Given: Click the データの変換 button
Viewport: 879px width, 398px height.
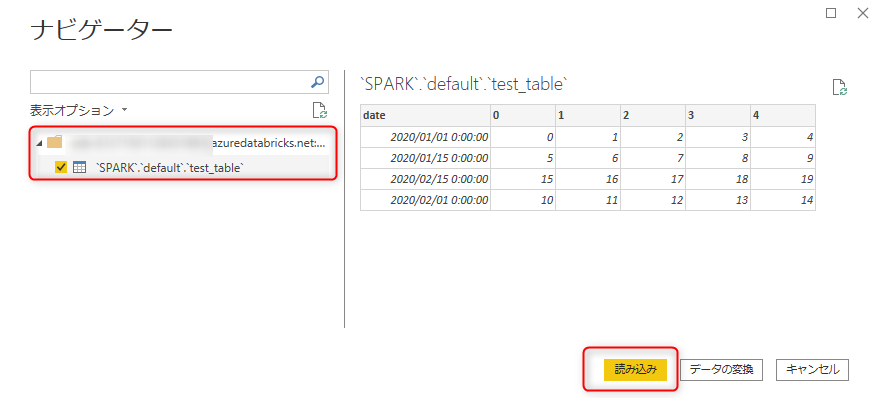Looking at the screenshot, I should click(x=721, y=369).
